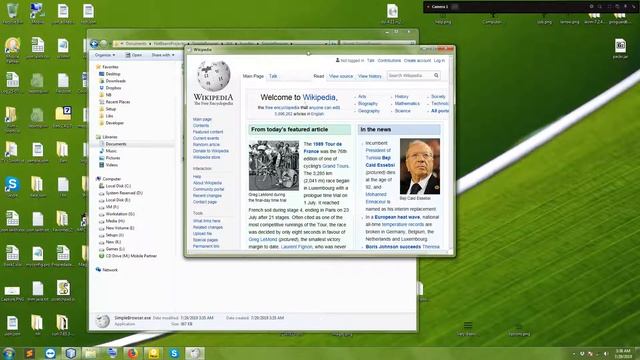640x360 pixels.
Task: Click Current events in Wikipedia sidebar
Action: pos(206,138)
